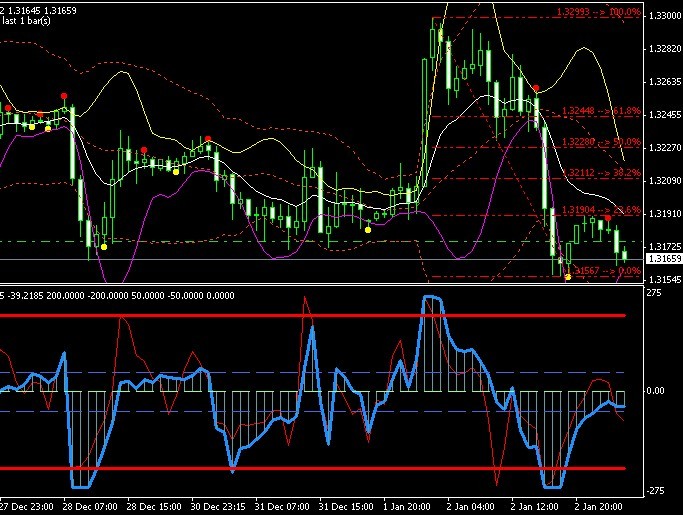
Task: Click the 28 Dec 07:00 time label
Action: point(90,507)
